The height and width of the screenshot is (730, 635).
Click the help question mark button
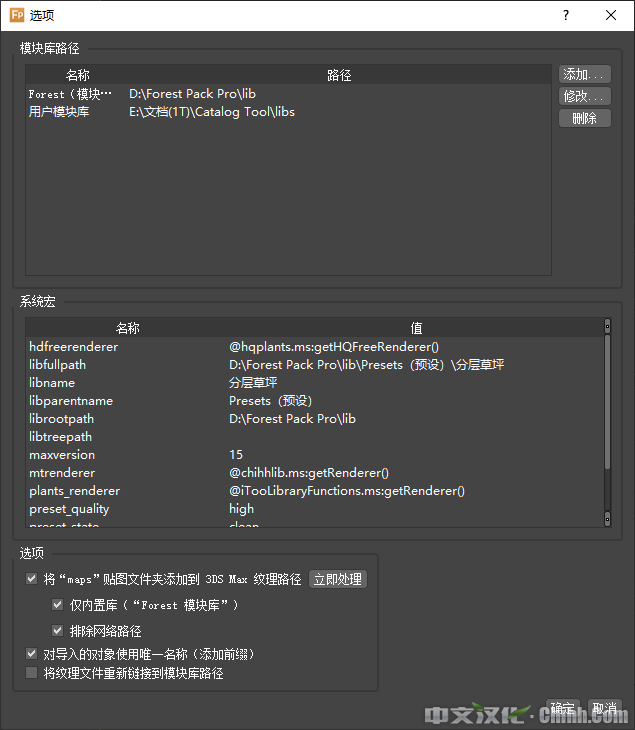click(x=566, y=15)
